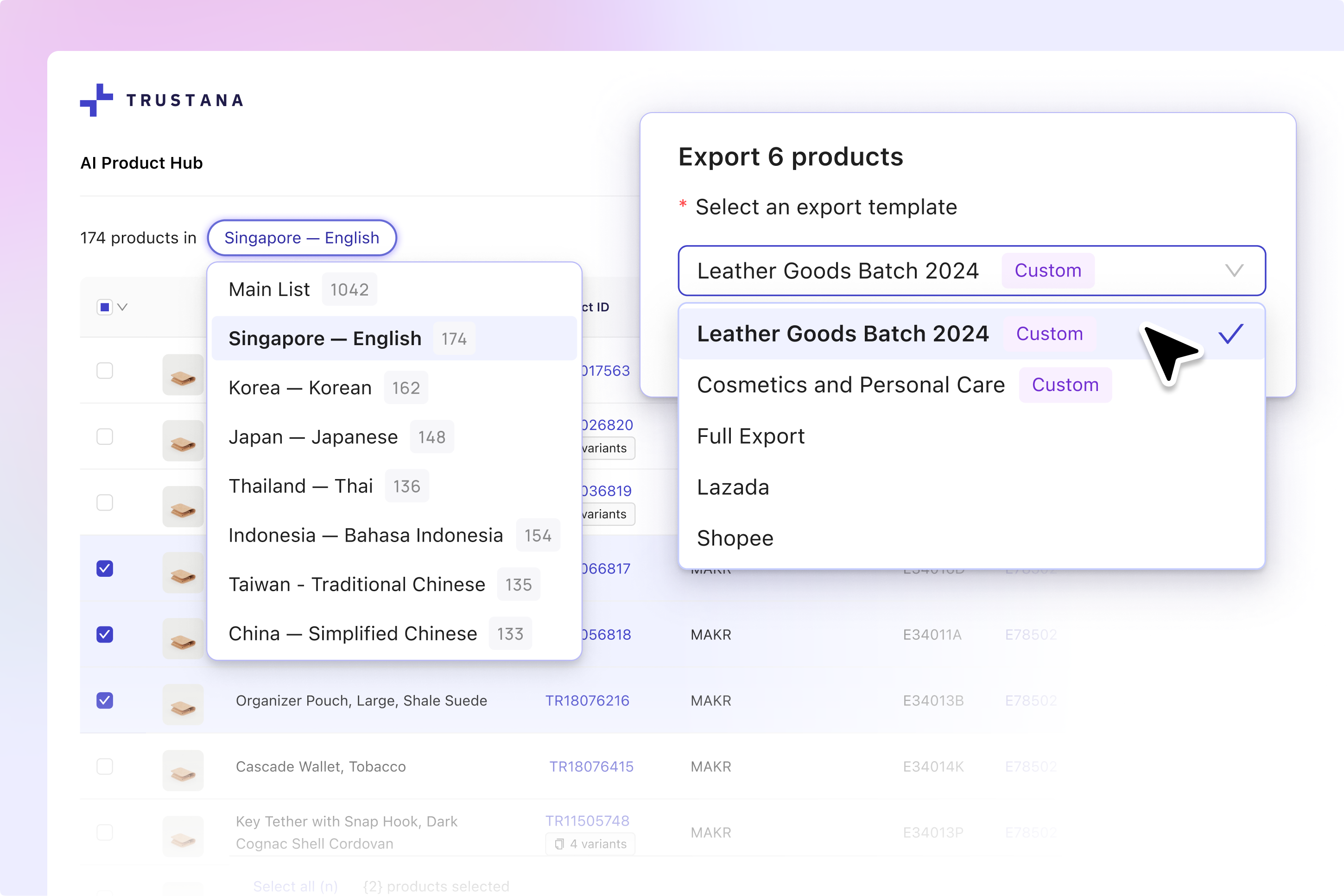
Task: Open the header checkbox dropdown arrow
Action: coord(122,307)
